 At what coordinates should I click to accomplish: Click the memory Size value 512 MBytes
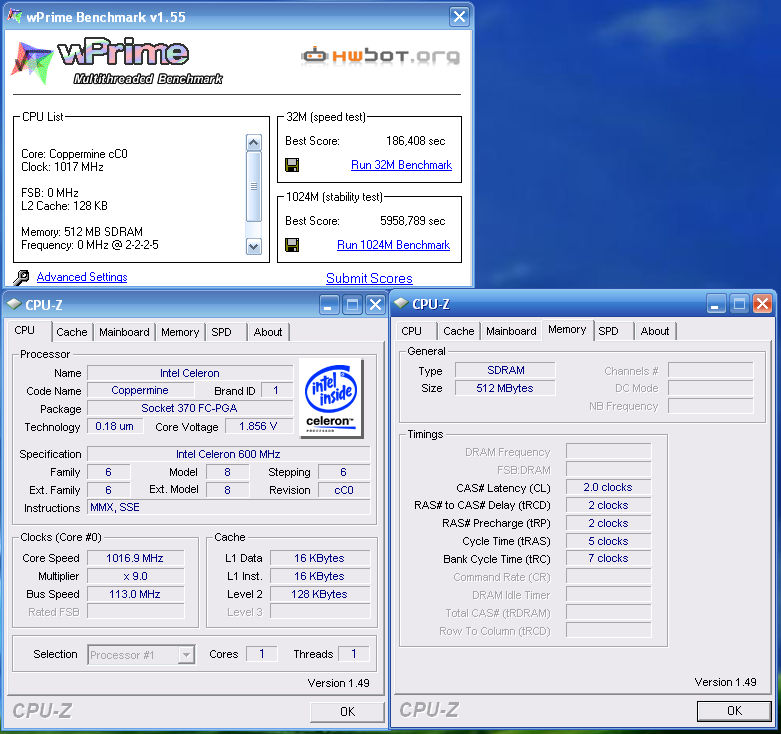[505, 388]
